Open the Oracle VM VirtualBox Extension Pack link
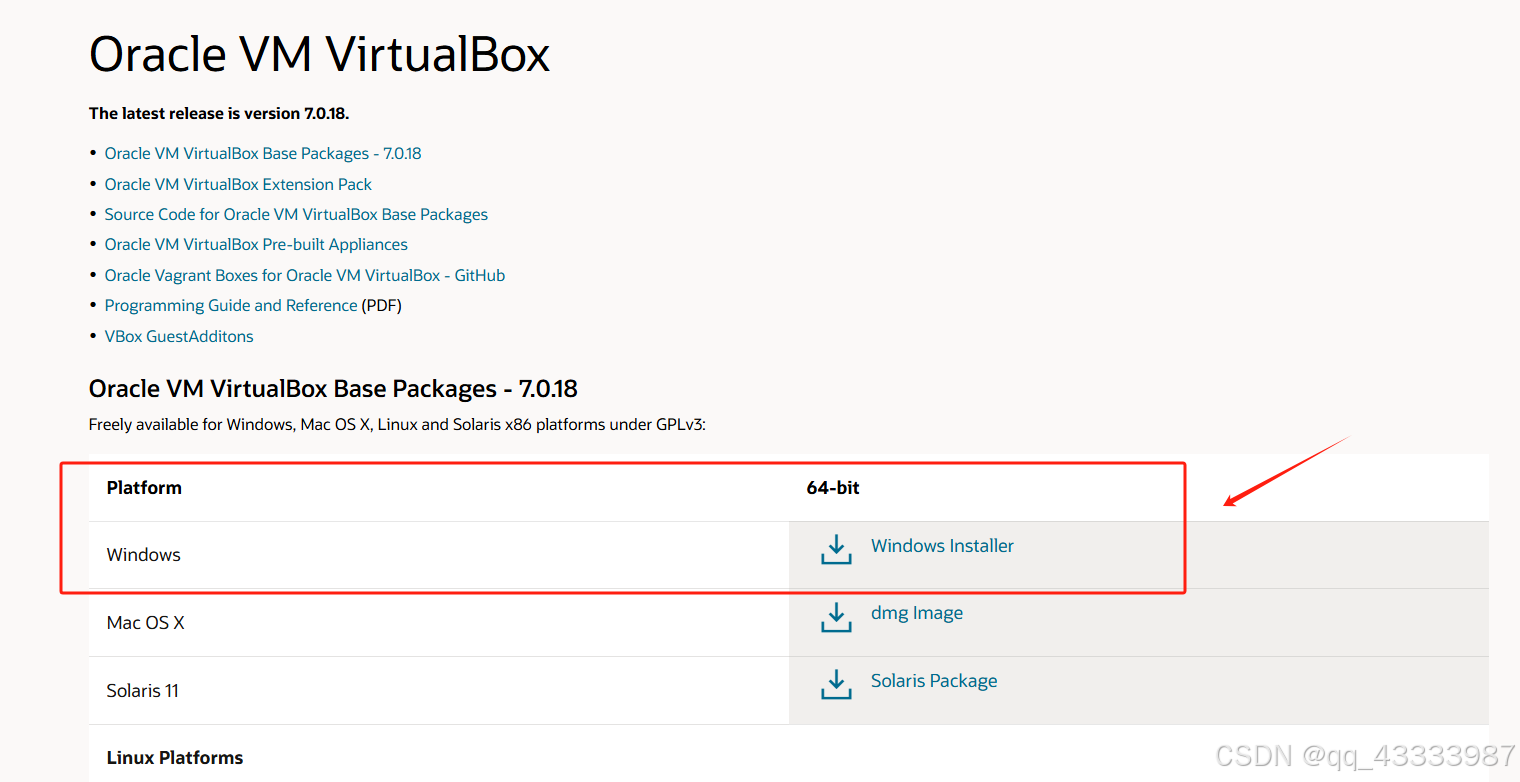 click(x=238, y=184)
